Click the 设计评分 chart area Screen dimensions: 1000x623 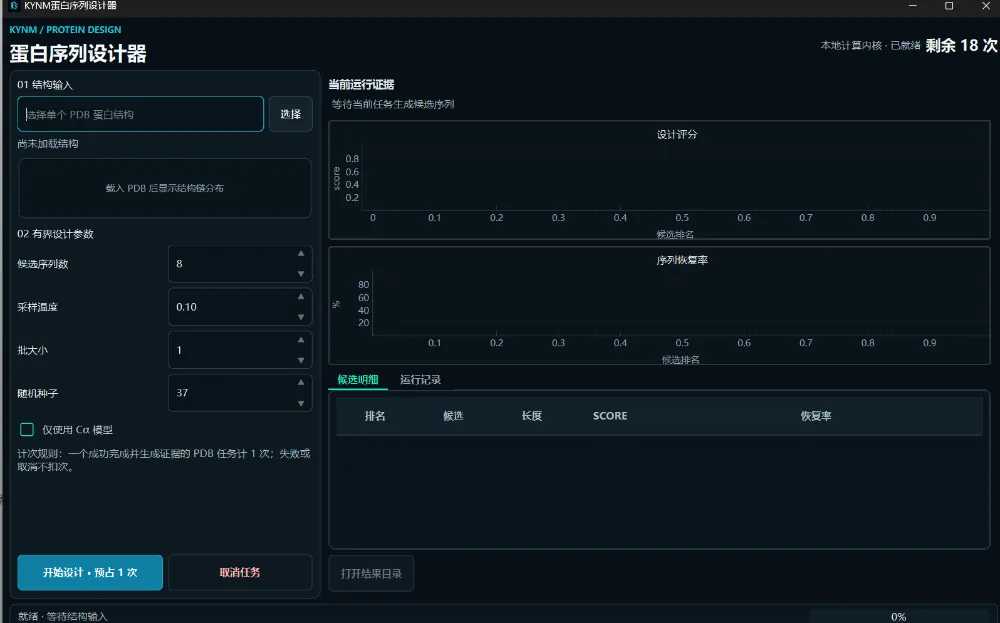coord(659,180)
